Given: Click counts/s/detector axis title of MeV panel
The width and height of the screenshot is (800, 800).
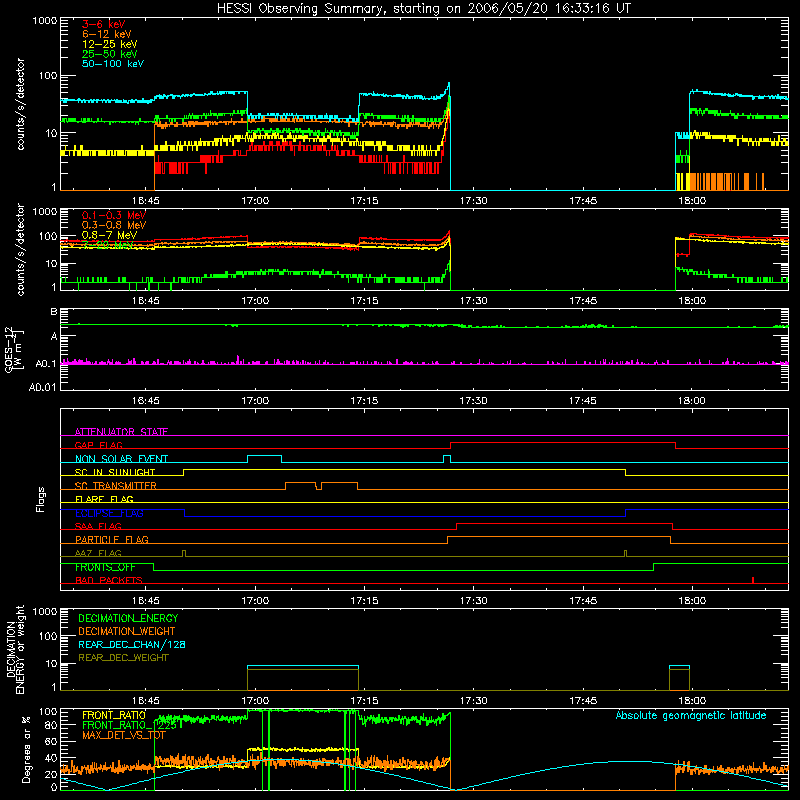Looking at the screenshot, I should 20,249.
